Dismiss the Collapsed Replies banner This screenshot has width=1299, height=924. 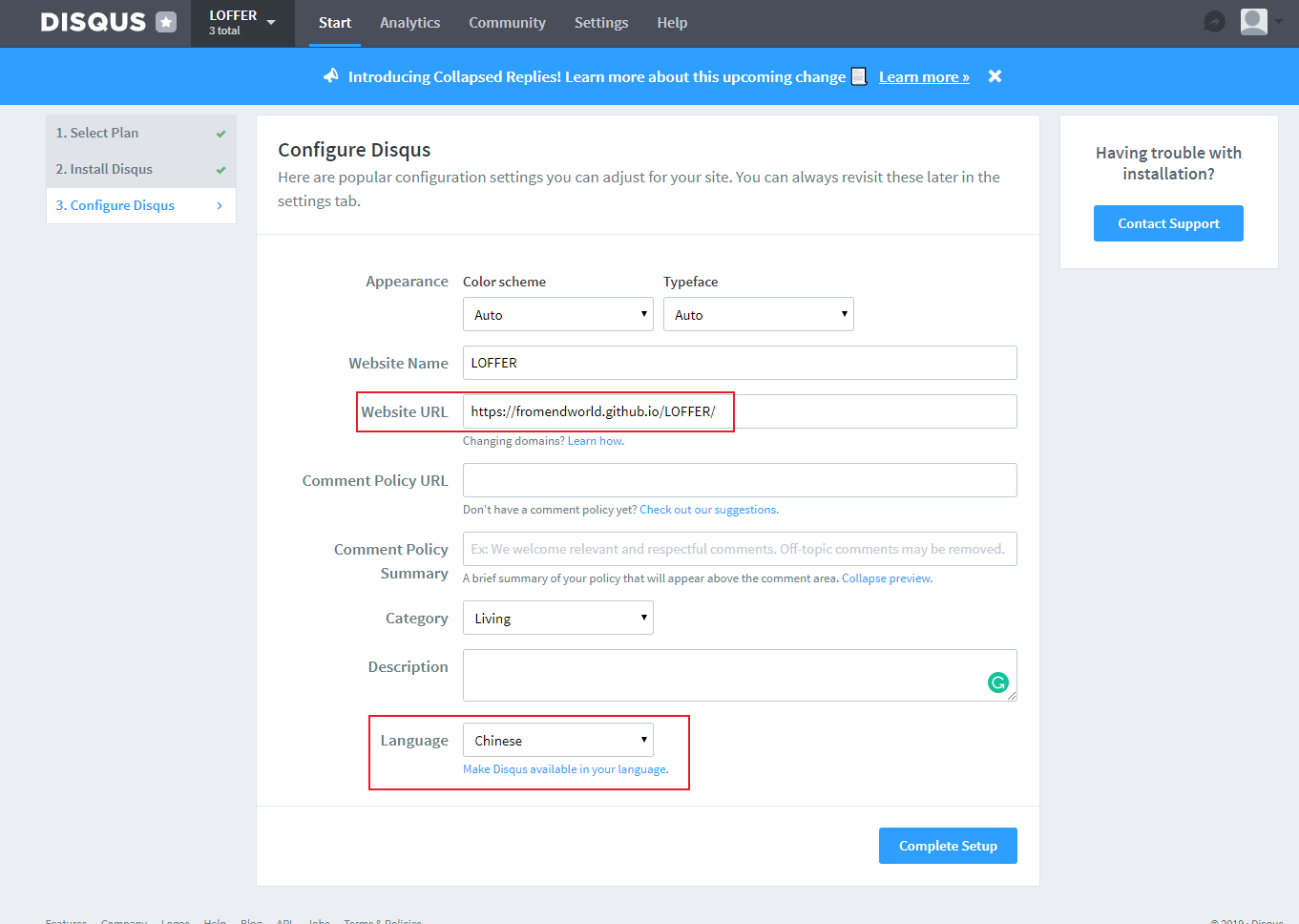[995, 76]
